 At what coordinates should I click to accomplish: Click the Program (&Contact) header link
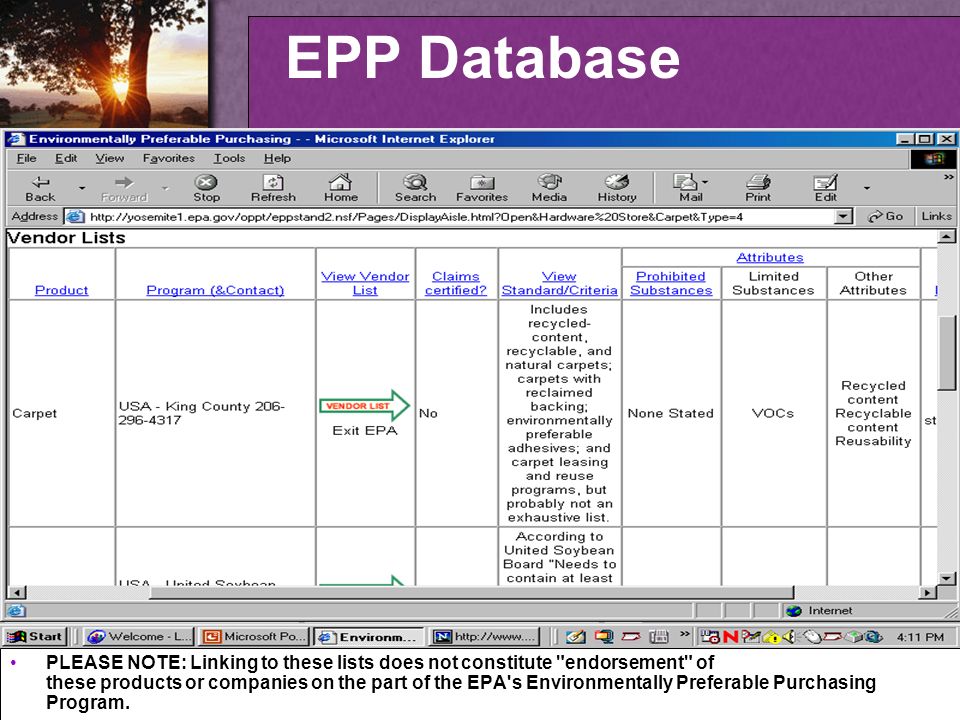(x=215, y=290)
